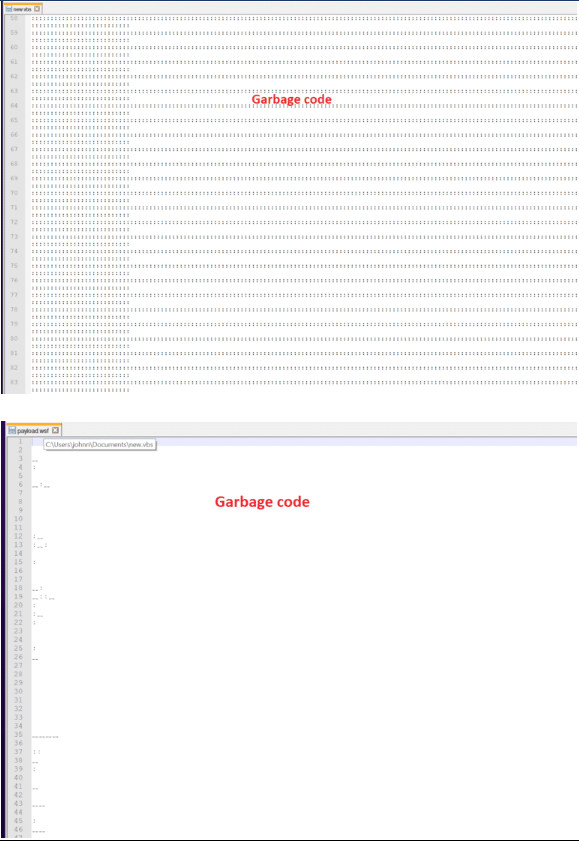Image resolution: width=579 pixels, height=841 pixels.
Task: Click line number 64 in new.vbs
Action: tap(14, 106)
